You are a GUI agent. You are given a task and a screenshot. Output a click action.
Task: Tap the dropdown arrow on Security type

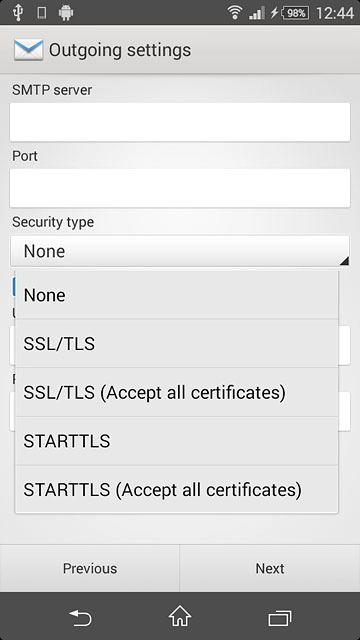pyautogui.click(x=344, y=260)
